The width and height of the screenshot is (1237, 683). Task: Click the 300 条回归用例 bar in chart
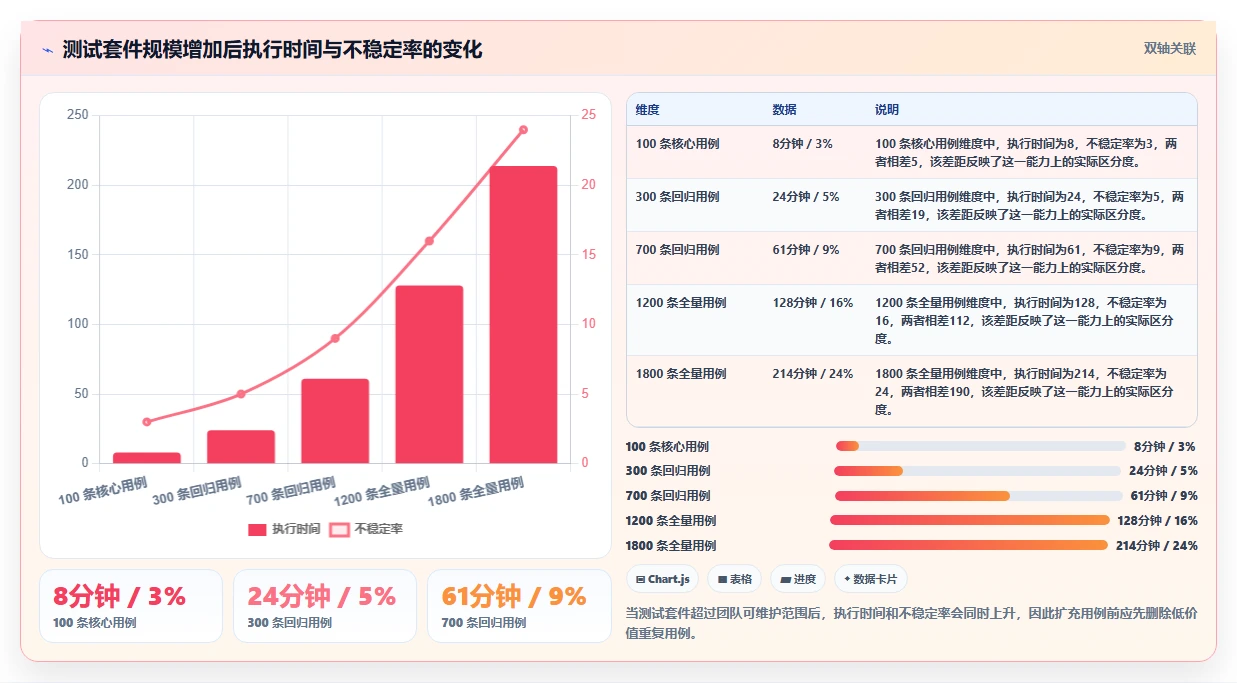pyautogui.click(x=241, y=446)
